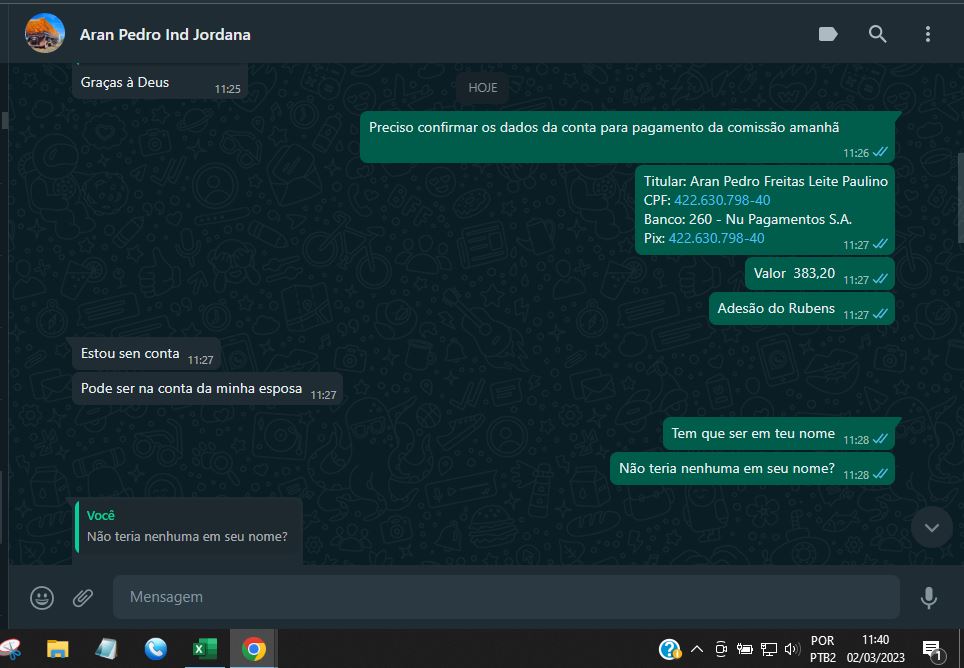The height and width of the screenshot is (668, 964).
Task: Open the label tag icon in header
Action: click(x=828, y=34)
